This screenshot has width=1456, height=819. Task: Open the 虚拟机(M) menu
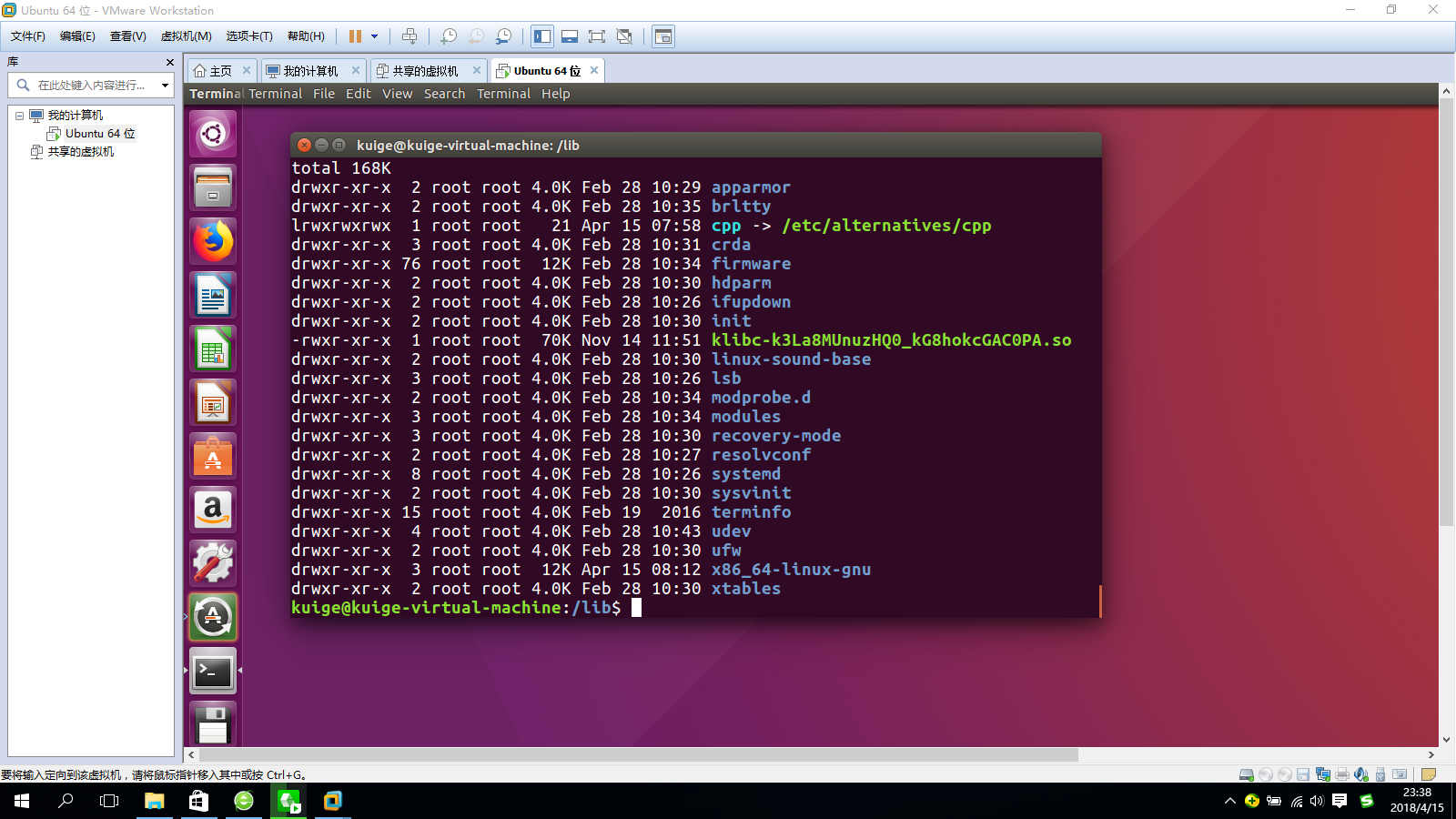click(187, 36)
